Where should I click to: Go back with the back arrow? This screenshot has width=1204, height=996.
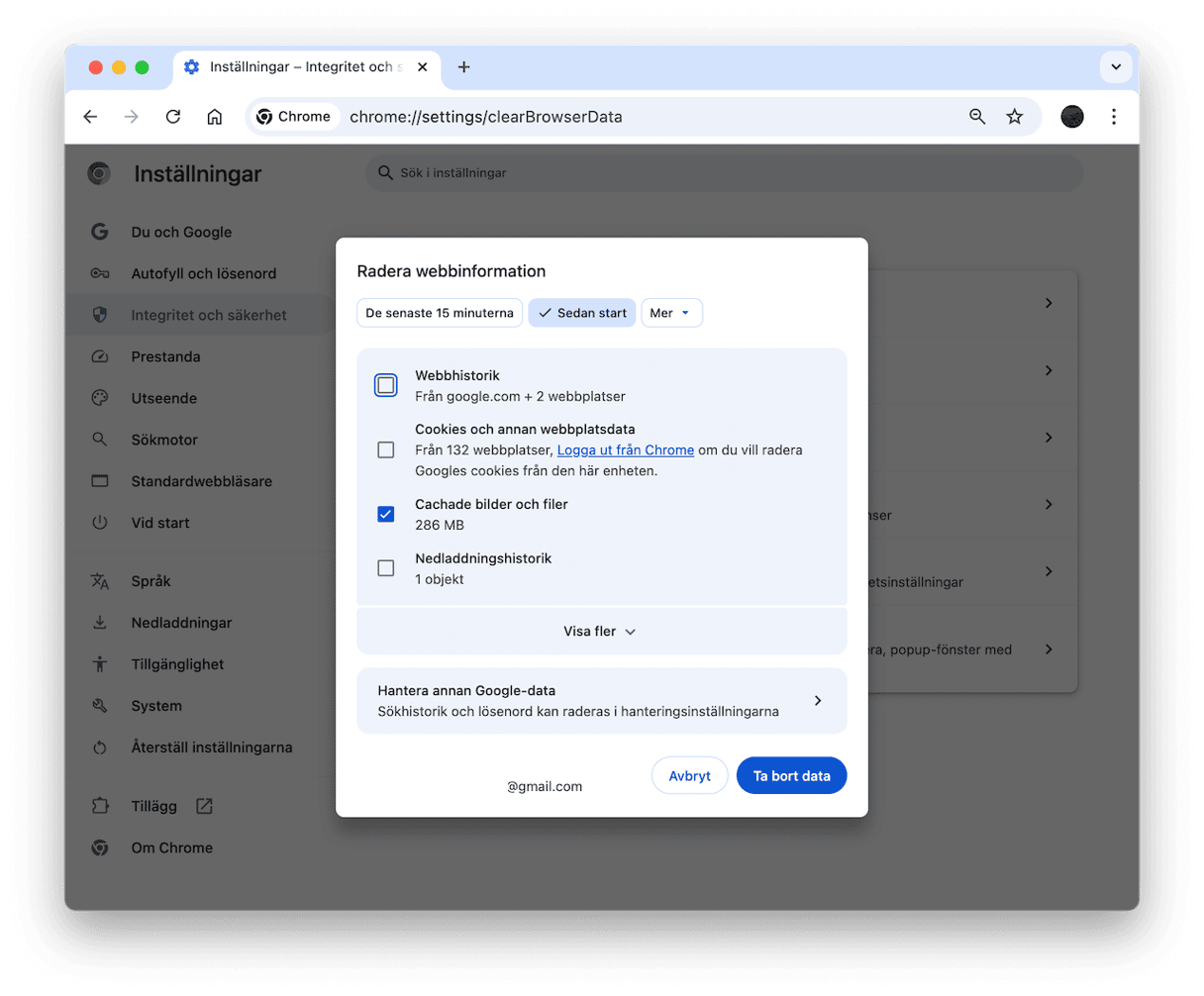coord(90,117)
